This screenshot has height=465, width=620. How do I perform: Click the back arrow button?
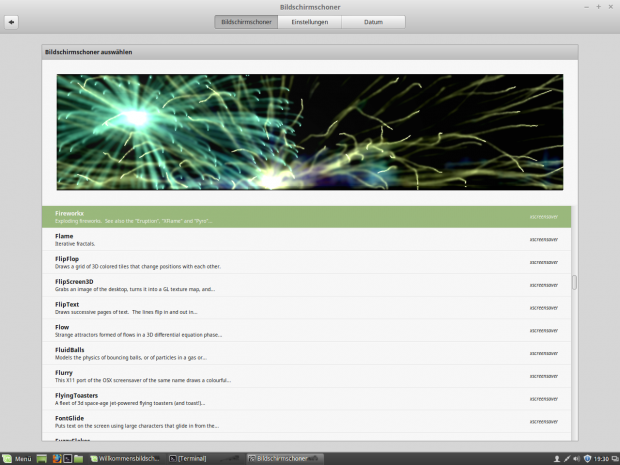11,22
